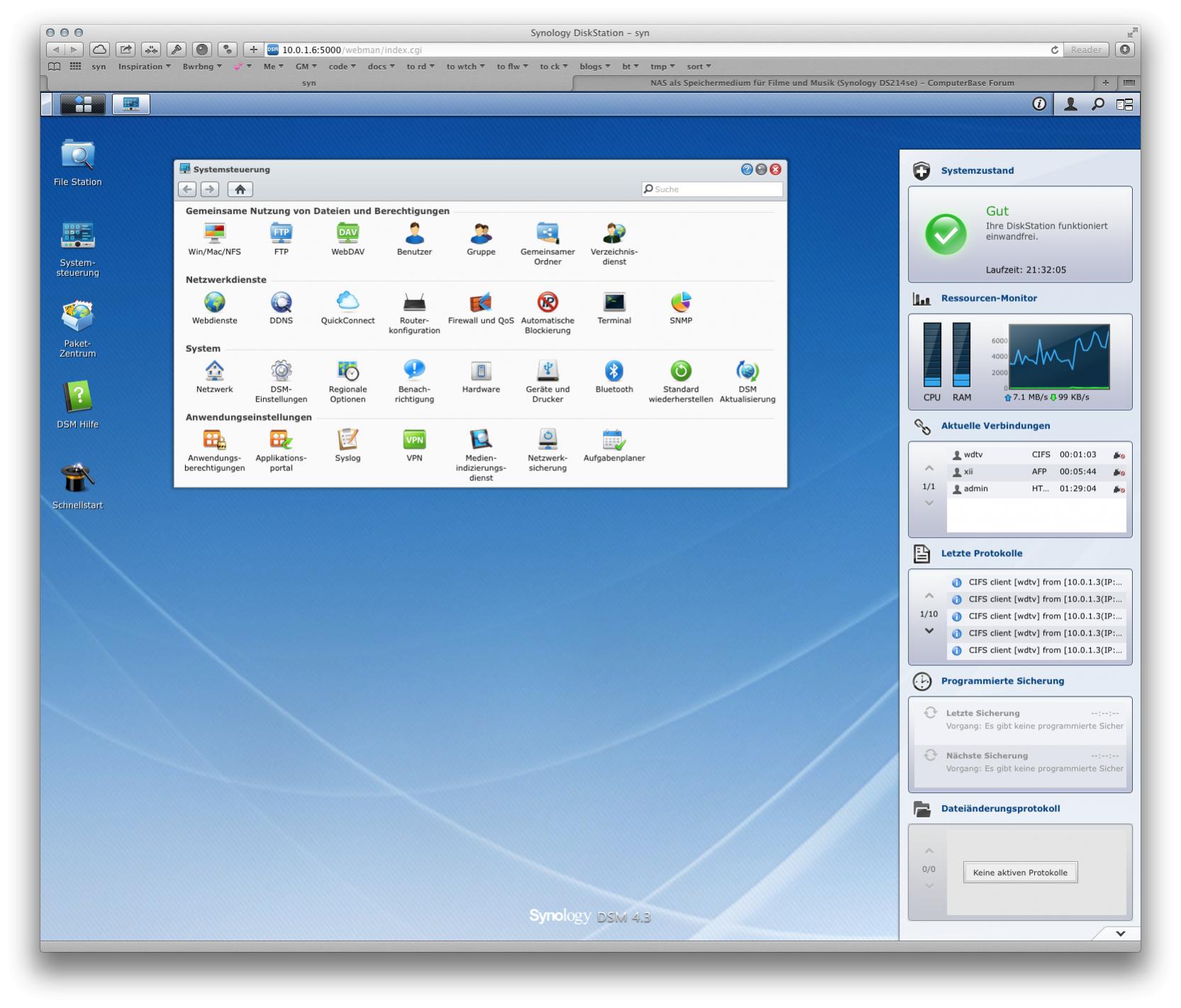Click the Keine aktiven Protokolle button

[x=1020, y=873]
